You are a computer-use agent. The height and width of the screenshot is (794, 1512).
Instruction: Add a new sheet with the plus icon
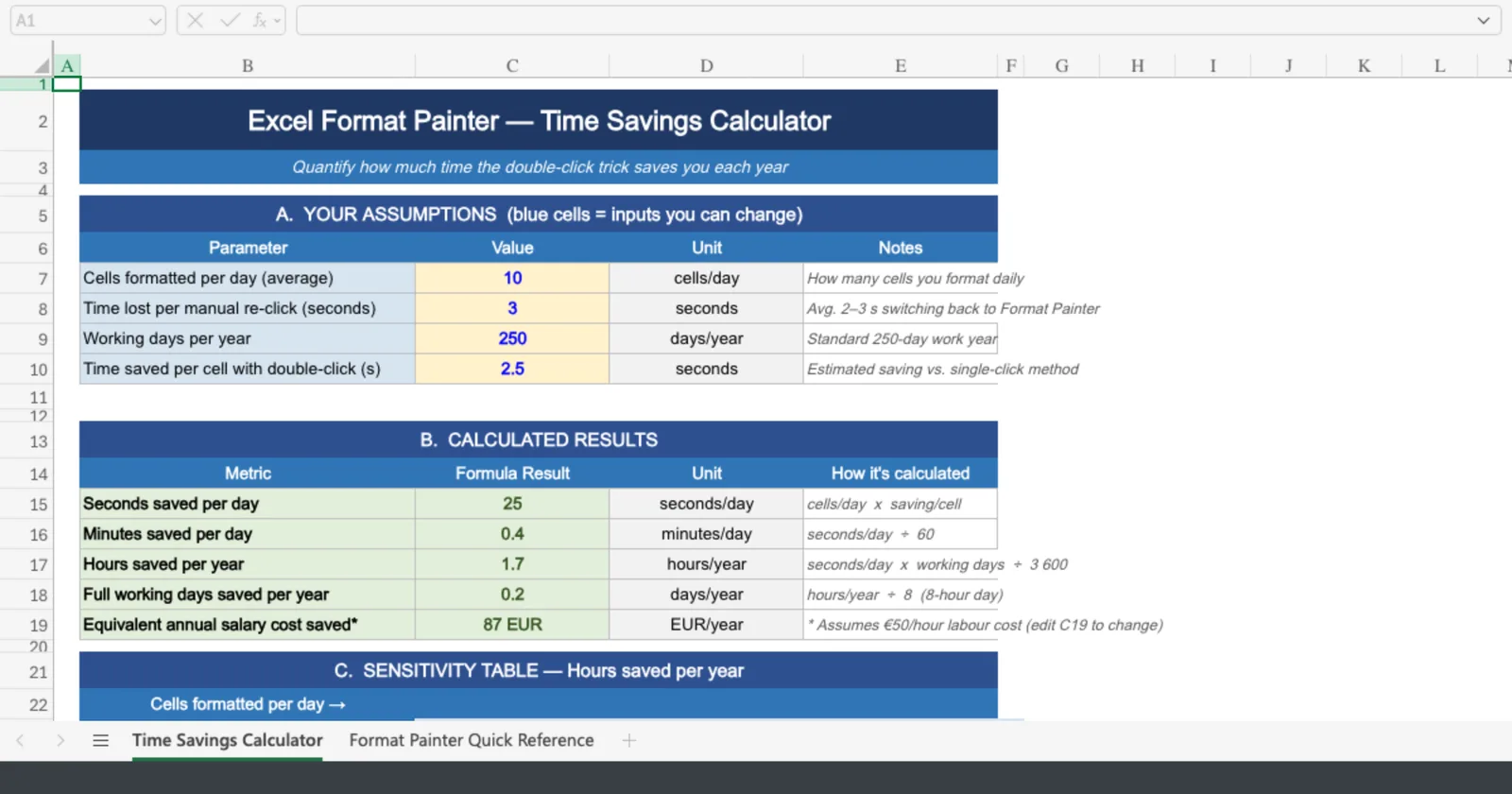629,741
